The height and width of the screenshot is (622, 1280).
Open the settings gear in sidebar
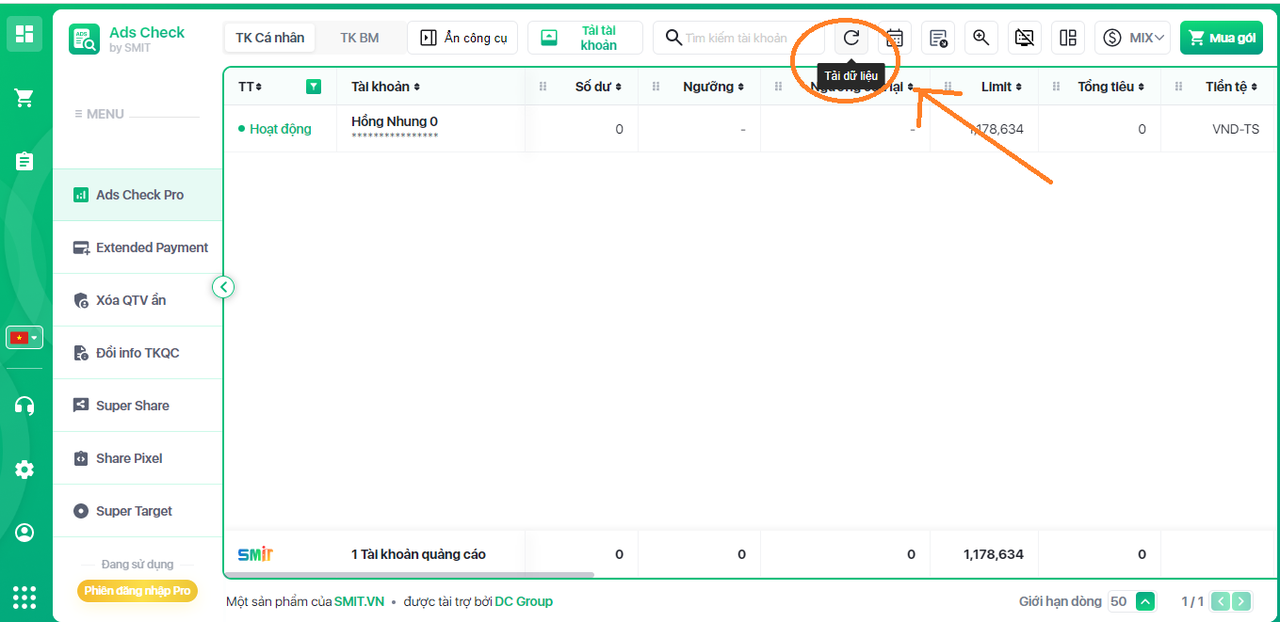pos(25,470)
